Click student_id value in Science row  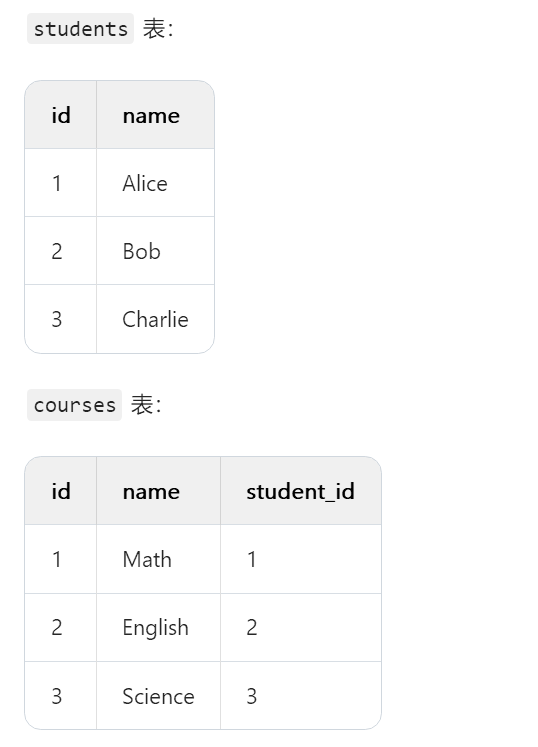[x=301, y=696]
